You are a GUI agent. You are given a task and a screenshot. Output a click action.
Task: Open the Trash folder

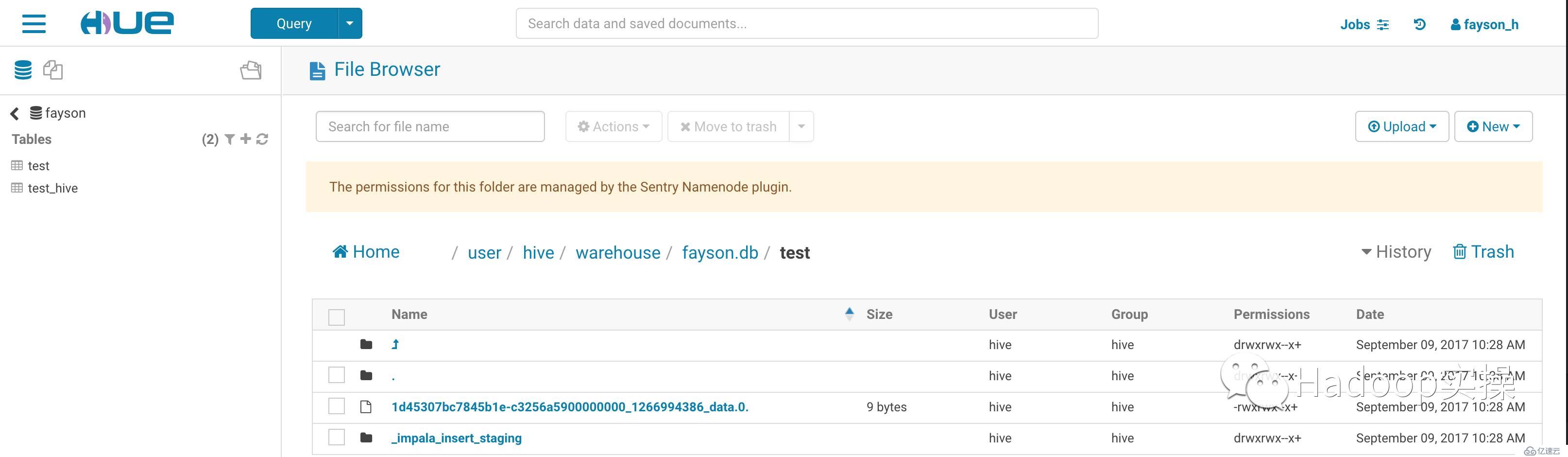(x=1483, y=252)
